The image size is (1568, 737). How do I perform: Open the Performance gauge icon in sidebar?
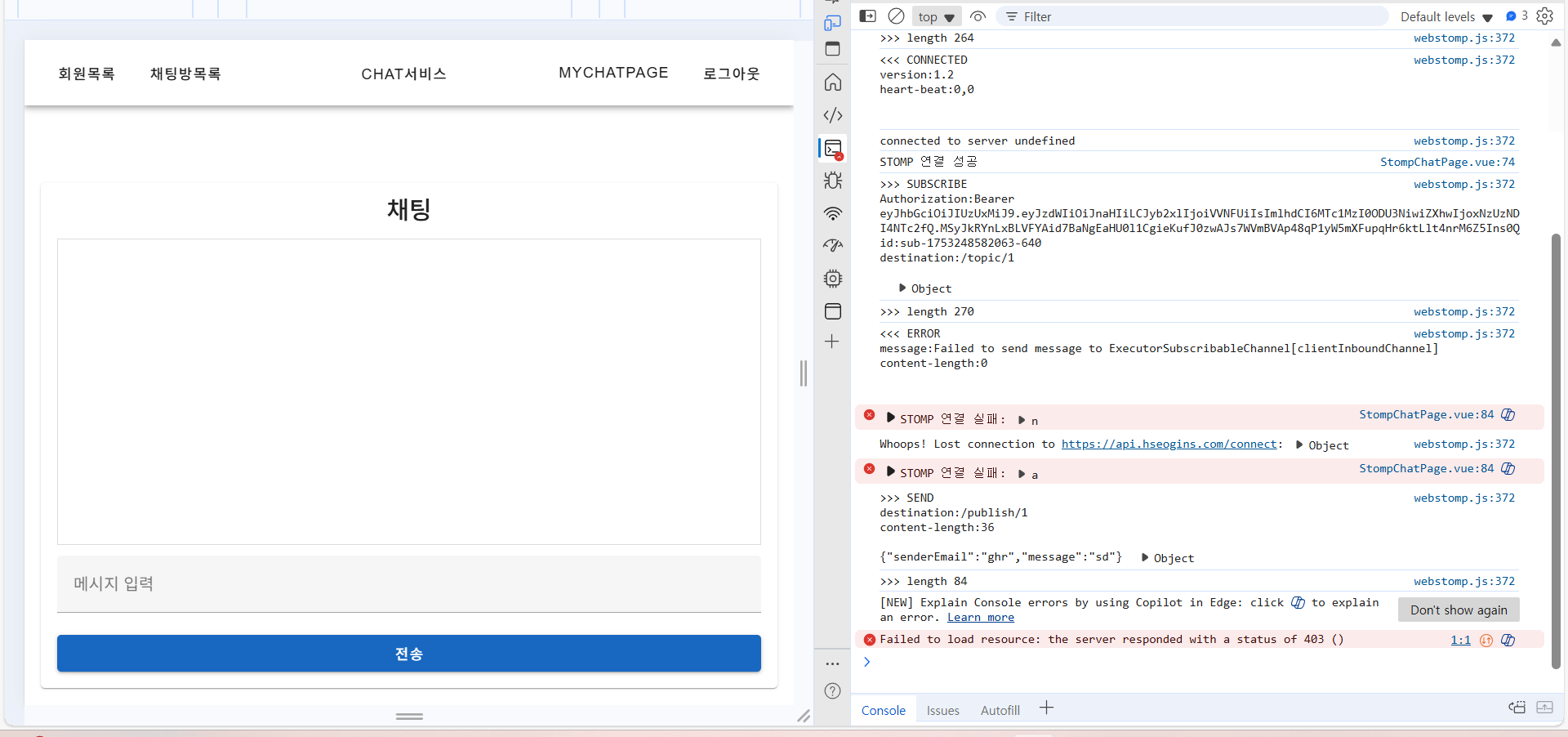pyautogui.click(x=832, y=245)
